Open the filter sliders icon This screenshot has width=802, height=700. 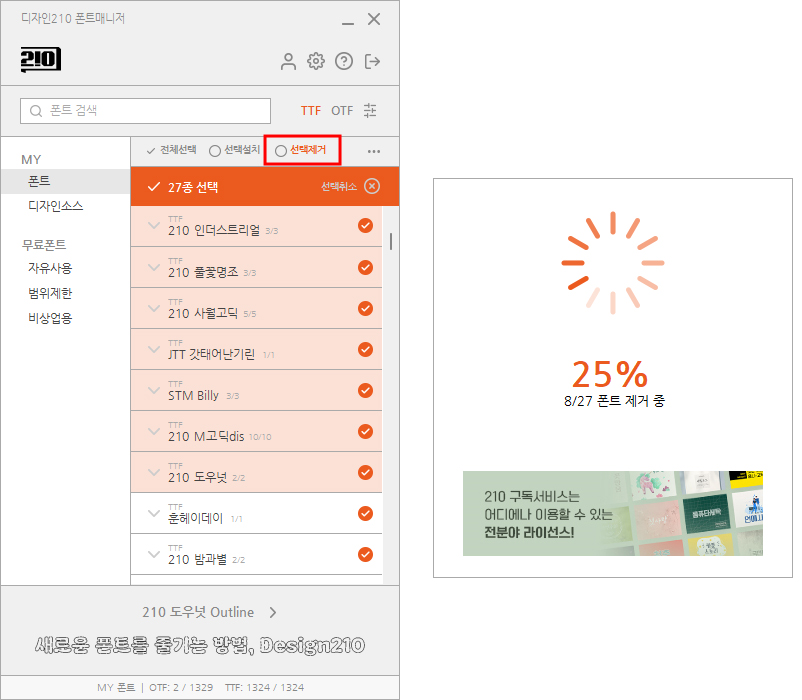(x=370, y=110)
